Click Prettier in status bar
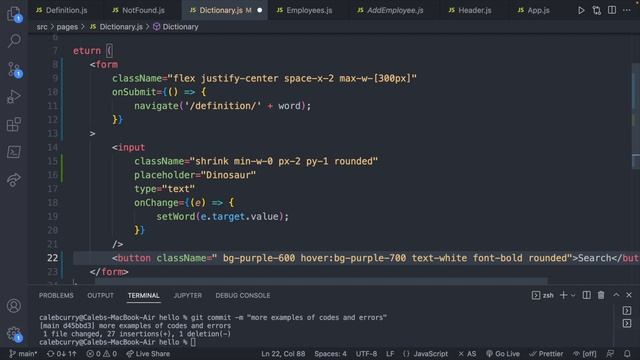640x360 pixels. pyautogui.click(x=546, y=353)
